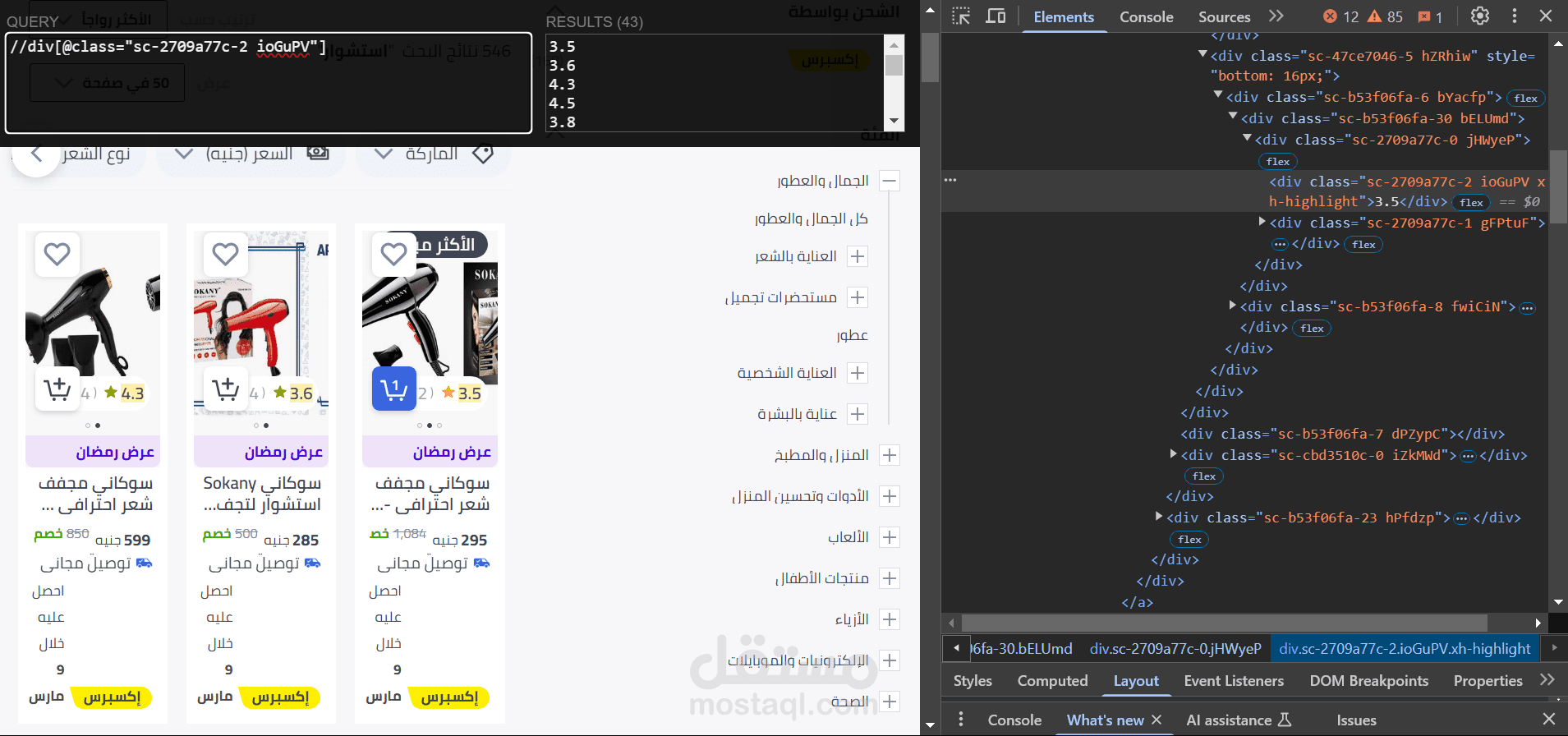Screen dimensions: 1568x736
Task: Open DOM Breakpoints pane tab
Action: point(1368,680)
